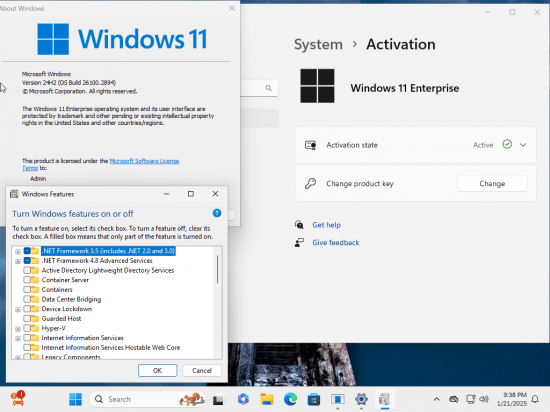Click Cancel in Windows Features
This screenshot has height=412, width=550.
coord(202,370)
